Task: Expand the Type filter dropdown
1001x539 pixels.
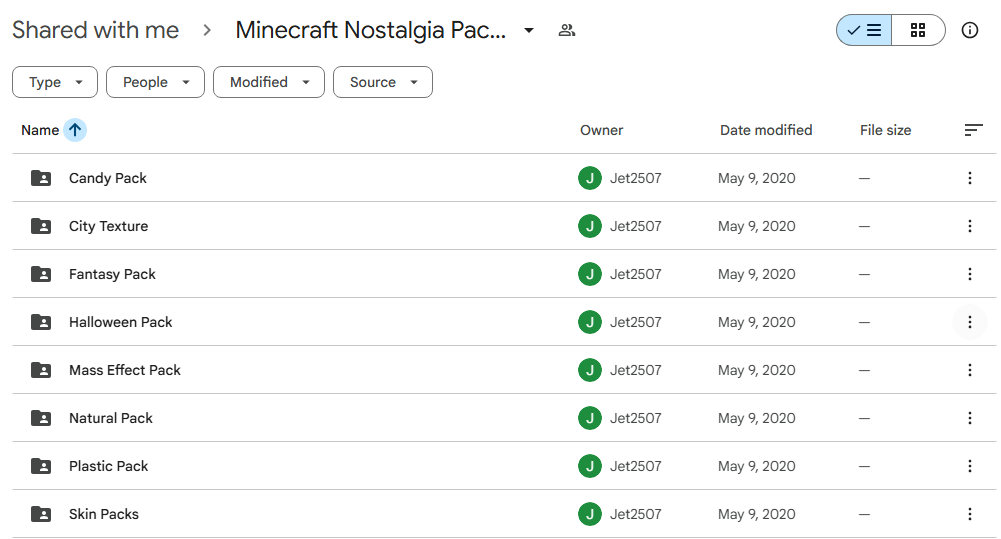Action: tap(55, 82)
